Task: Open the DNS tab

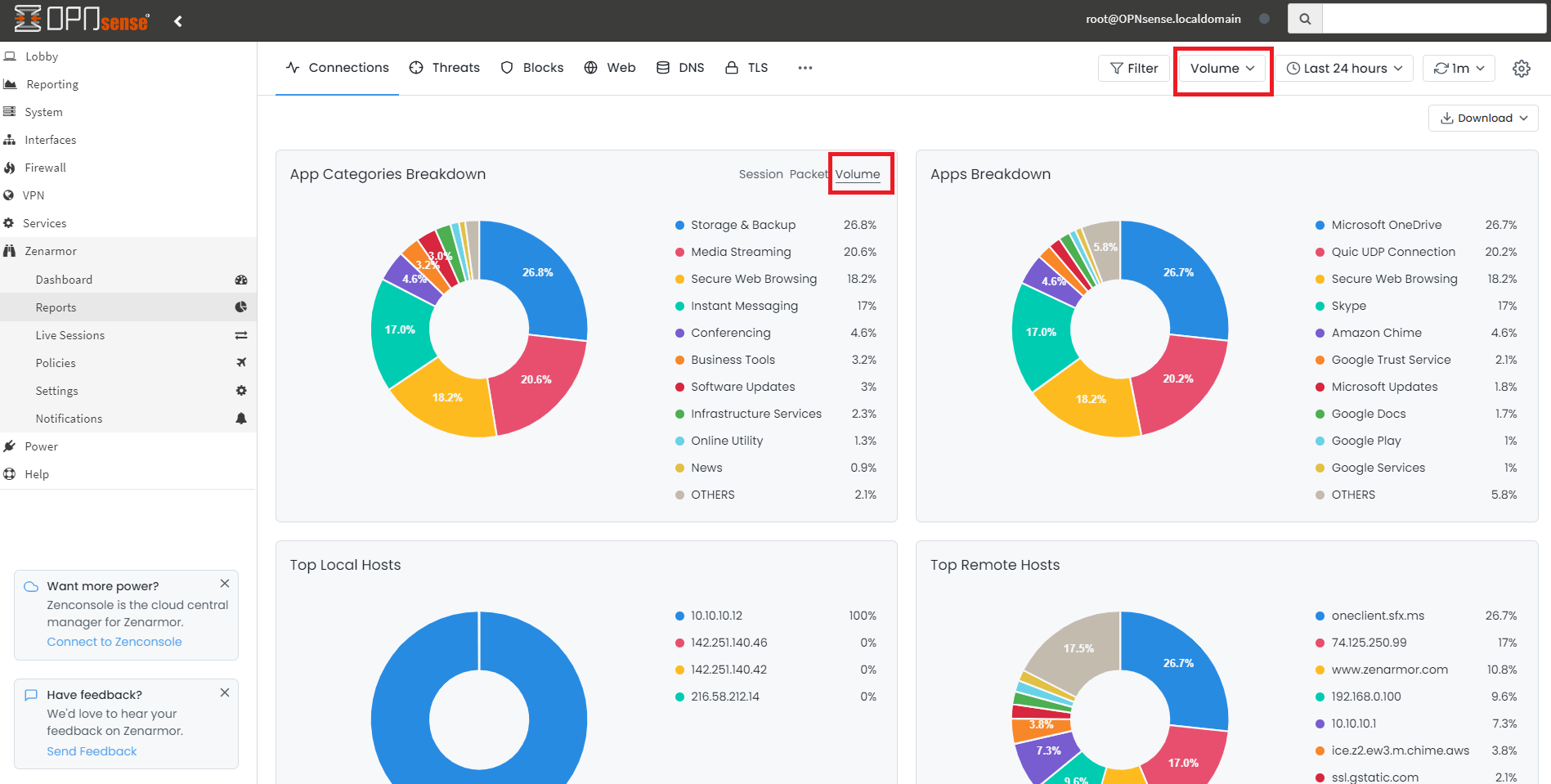Action: coord(680,68)
